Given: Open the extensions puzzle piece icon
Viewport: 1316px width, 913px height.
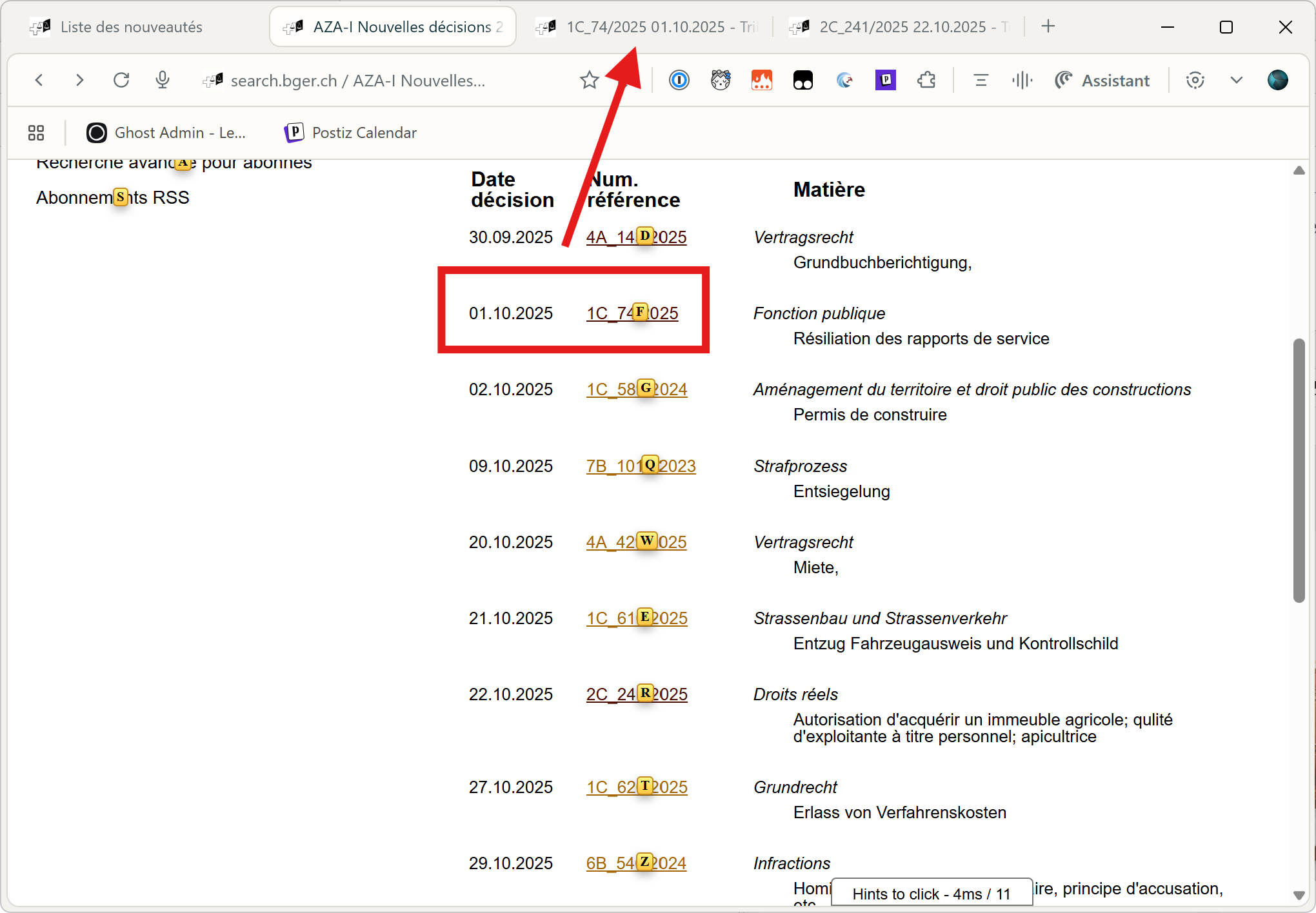Looking at the screenshot, I should [926, 80].
